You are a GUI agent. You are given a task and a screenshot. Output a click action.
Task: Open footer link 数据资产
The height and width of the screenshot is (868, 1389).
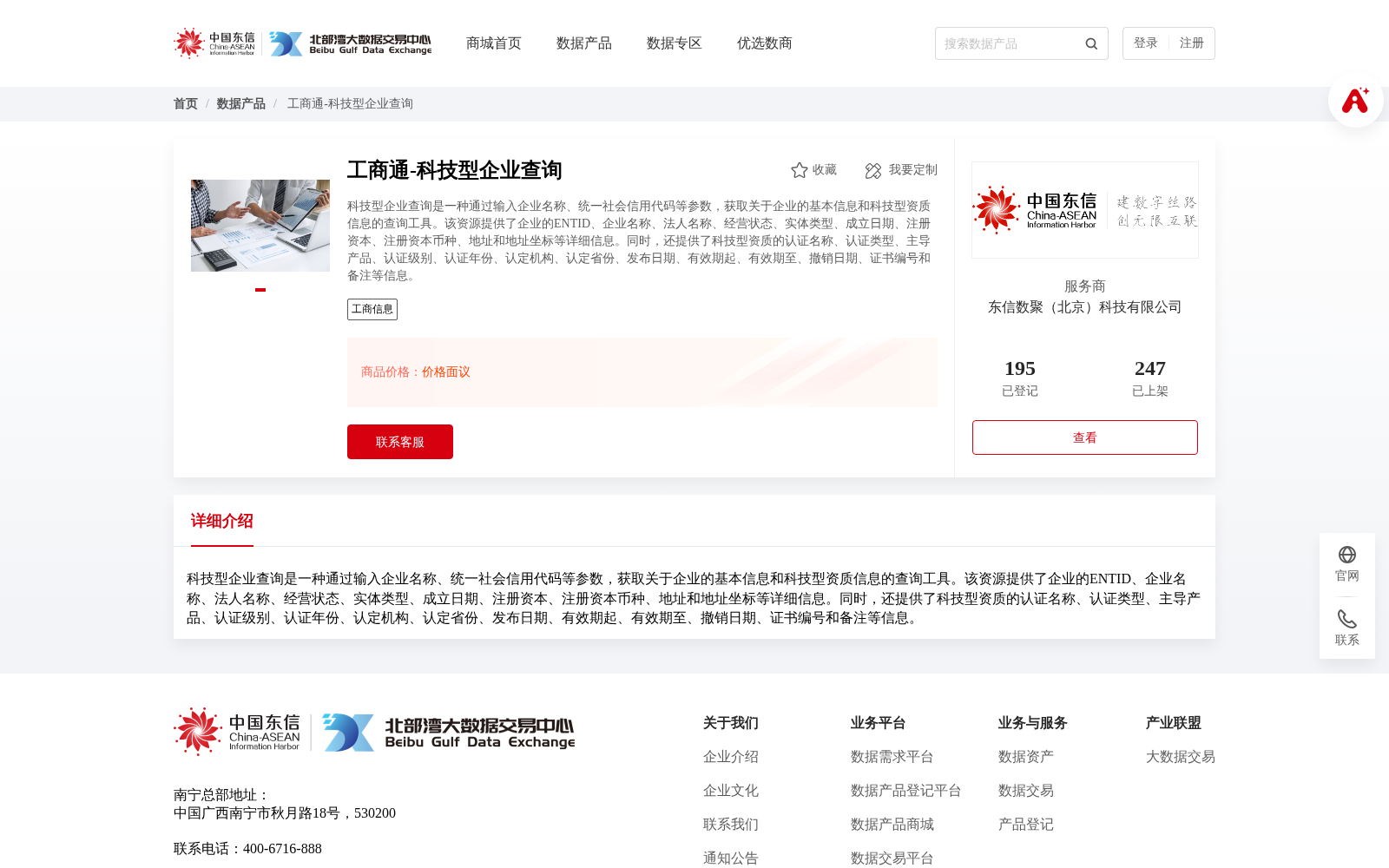[1026, 757]
